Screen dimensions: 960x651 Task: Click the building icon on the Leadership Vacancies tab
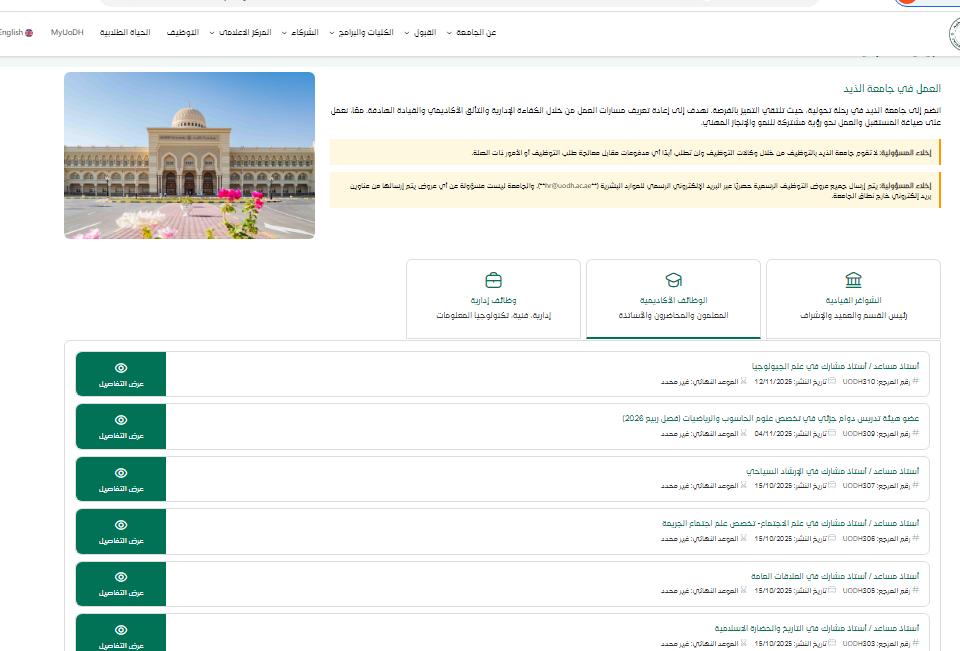click(853, 279)
